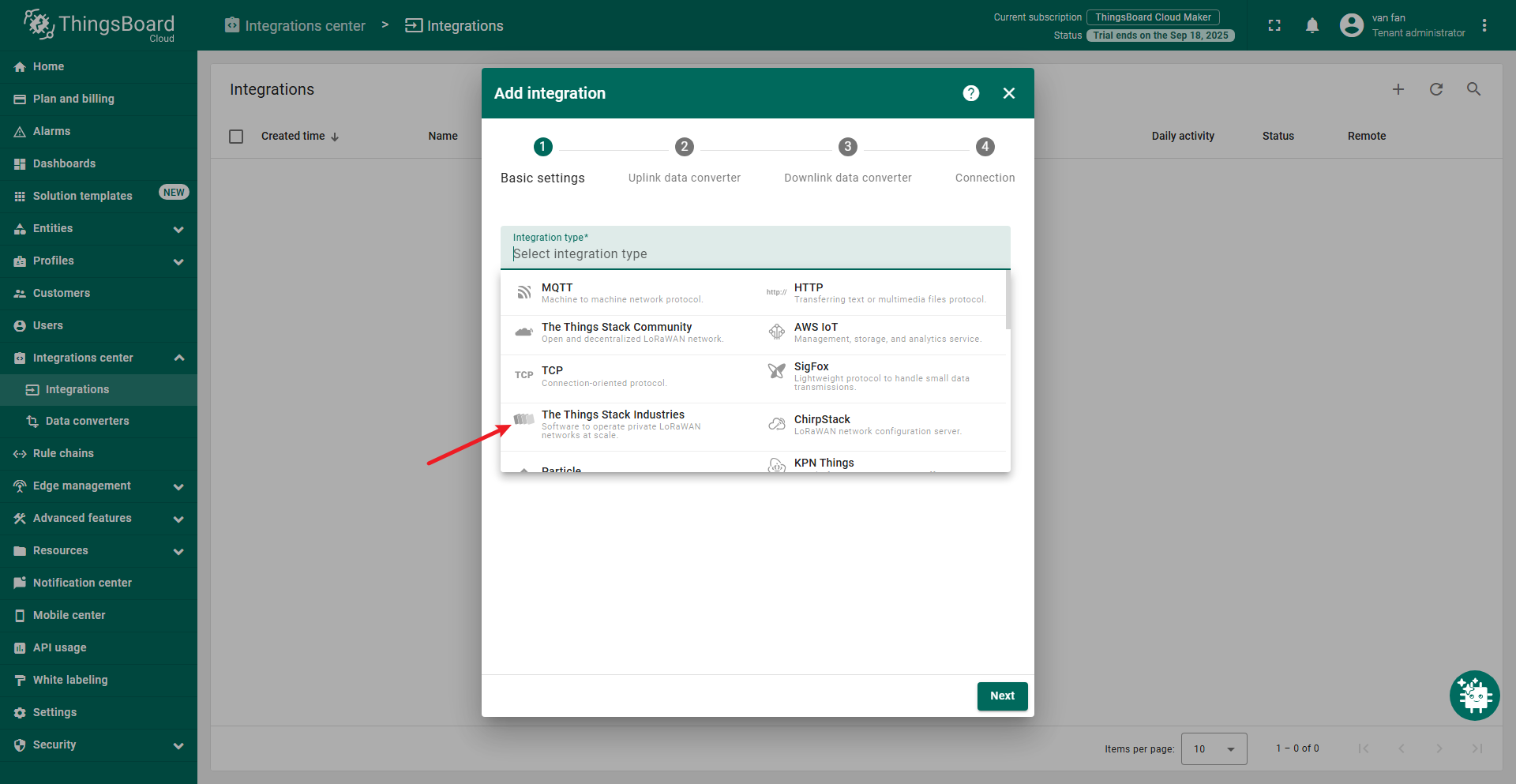The height and width of the screenshot is (784, 1516).
Task: Open Solution templates page
Action: click(x=98, y=196)
